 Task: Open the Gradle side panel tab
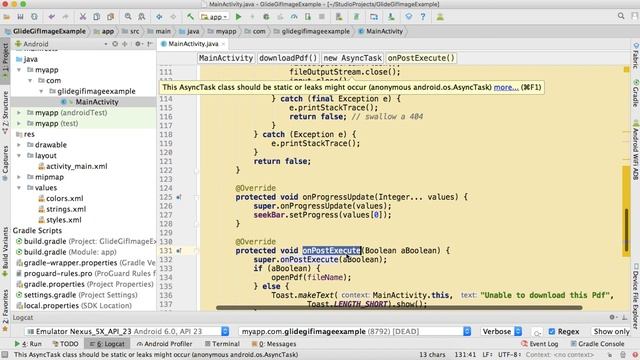pos(636,93)
